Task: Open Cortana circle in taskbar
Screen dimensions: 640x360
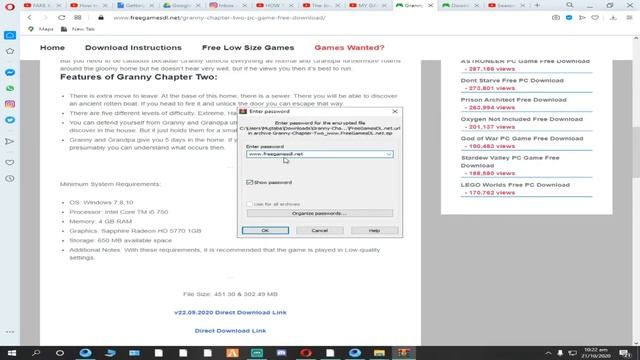Action: (x=60, y=353)
